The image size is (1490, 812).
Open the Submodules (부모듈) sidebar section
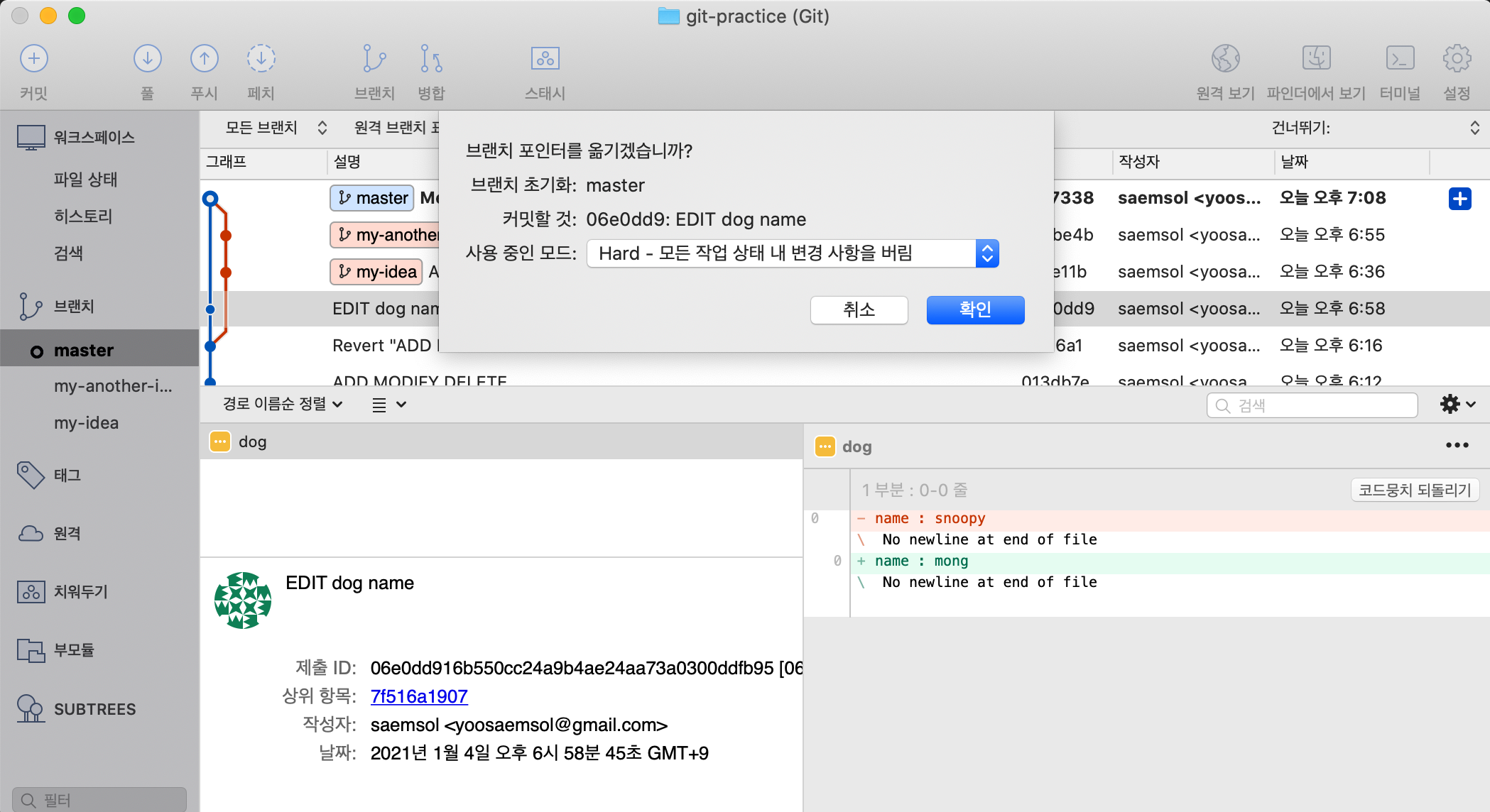pyautogui.click(x=74, y=649)
